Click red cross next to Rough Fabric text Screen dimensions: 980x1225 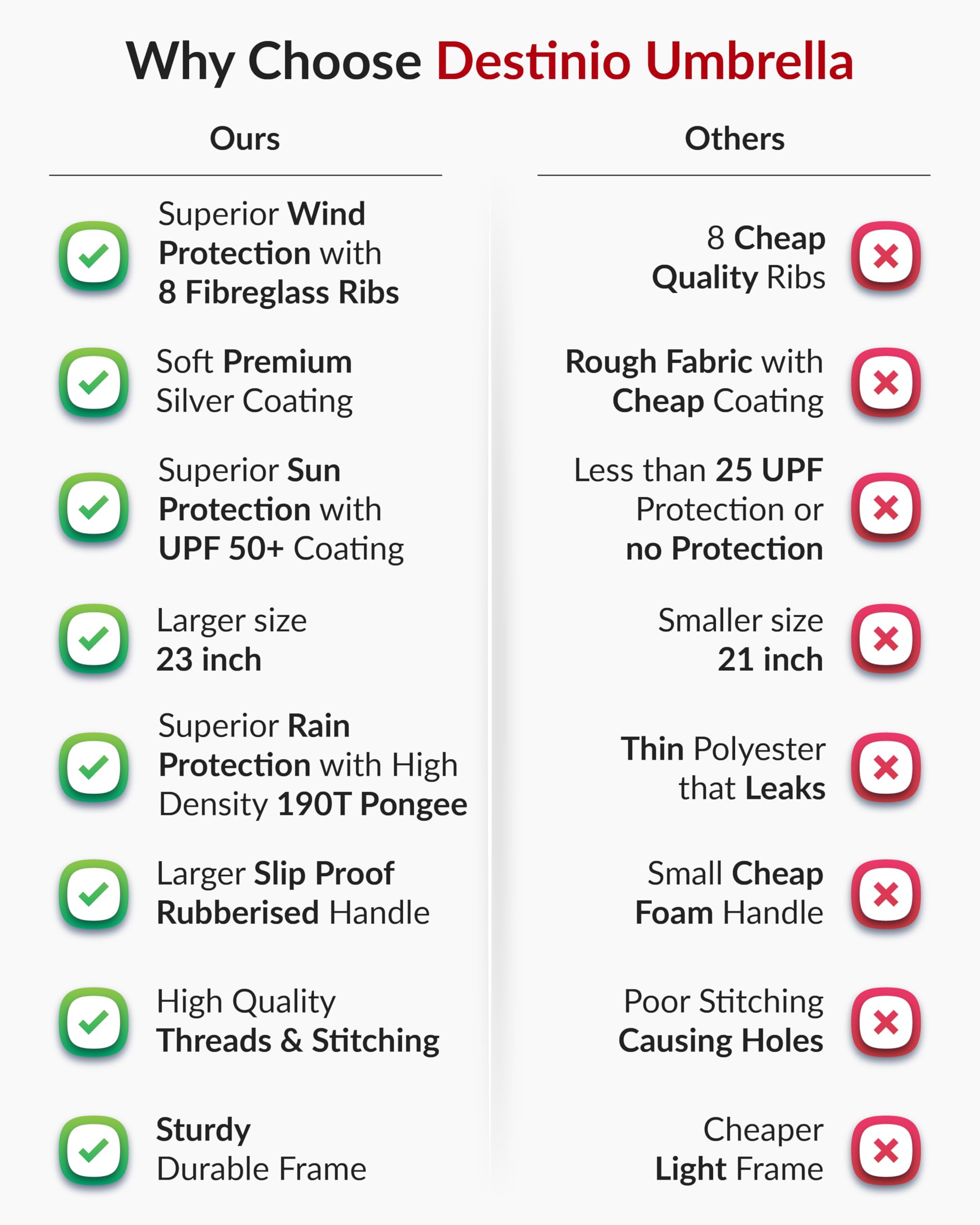[x=886, y=382]
